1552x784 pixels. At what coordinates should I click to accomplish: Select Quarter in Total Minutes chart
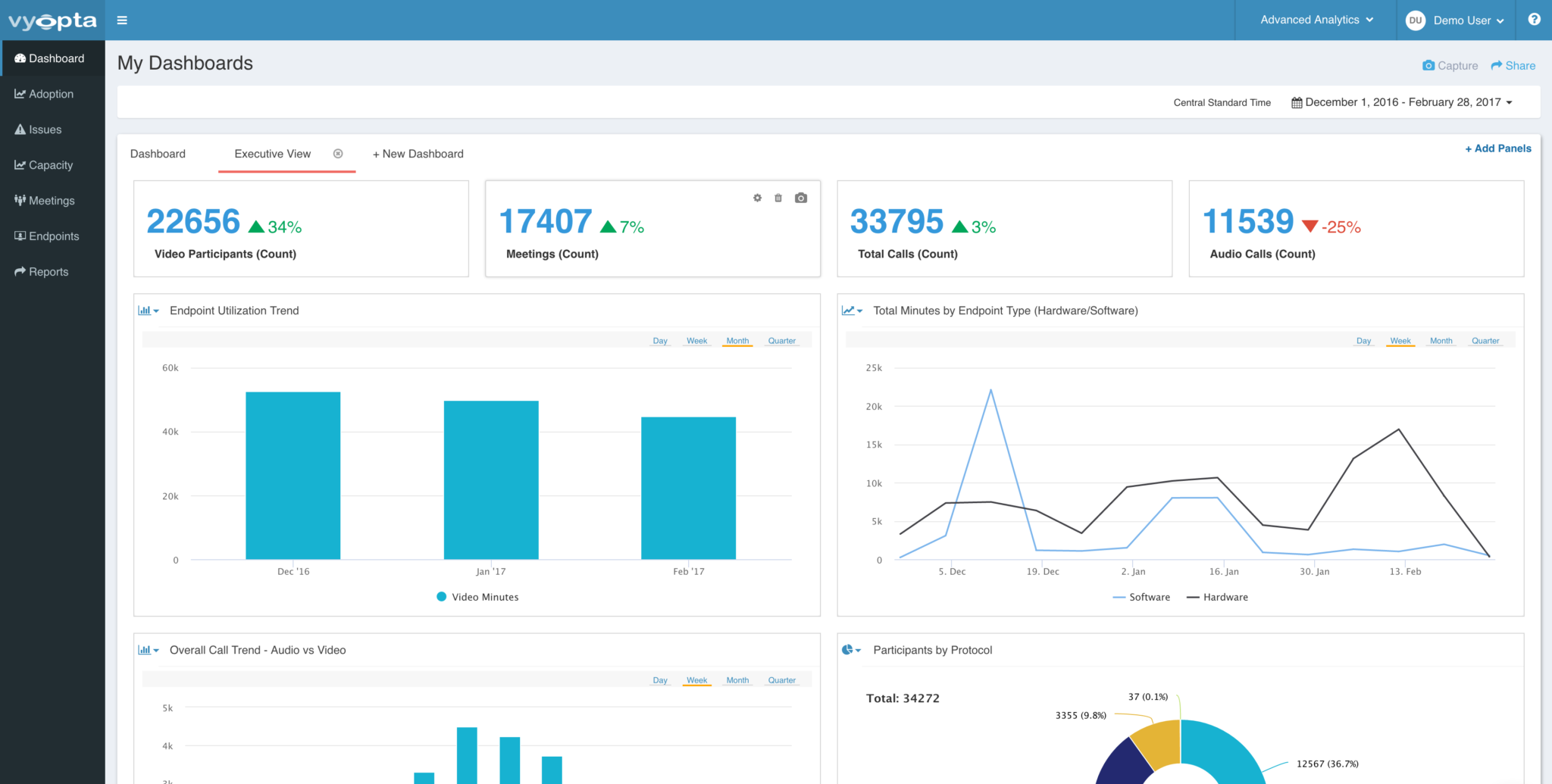(x=1485, y=341)
